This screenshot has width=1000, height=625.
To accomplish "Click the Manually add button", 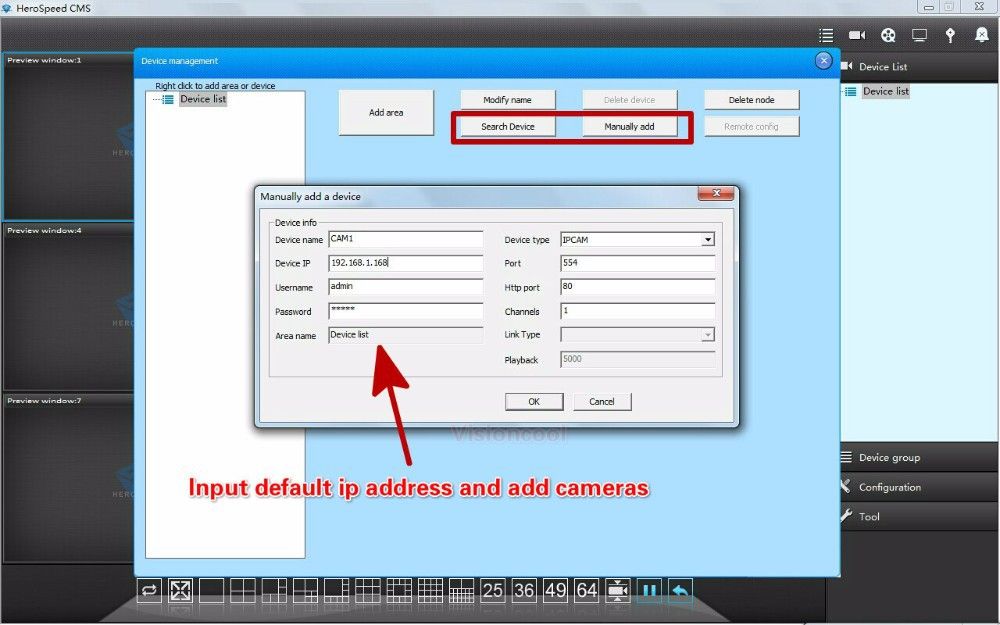I will click(629, 126).
